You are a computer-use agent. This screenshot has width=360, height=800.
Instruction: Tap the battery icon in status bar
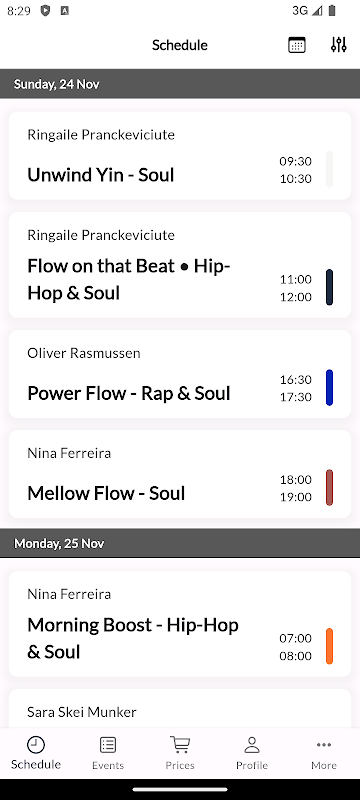[x=332, y=11]
